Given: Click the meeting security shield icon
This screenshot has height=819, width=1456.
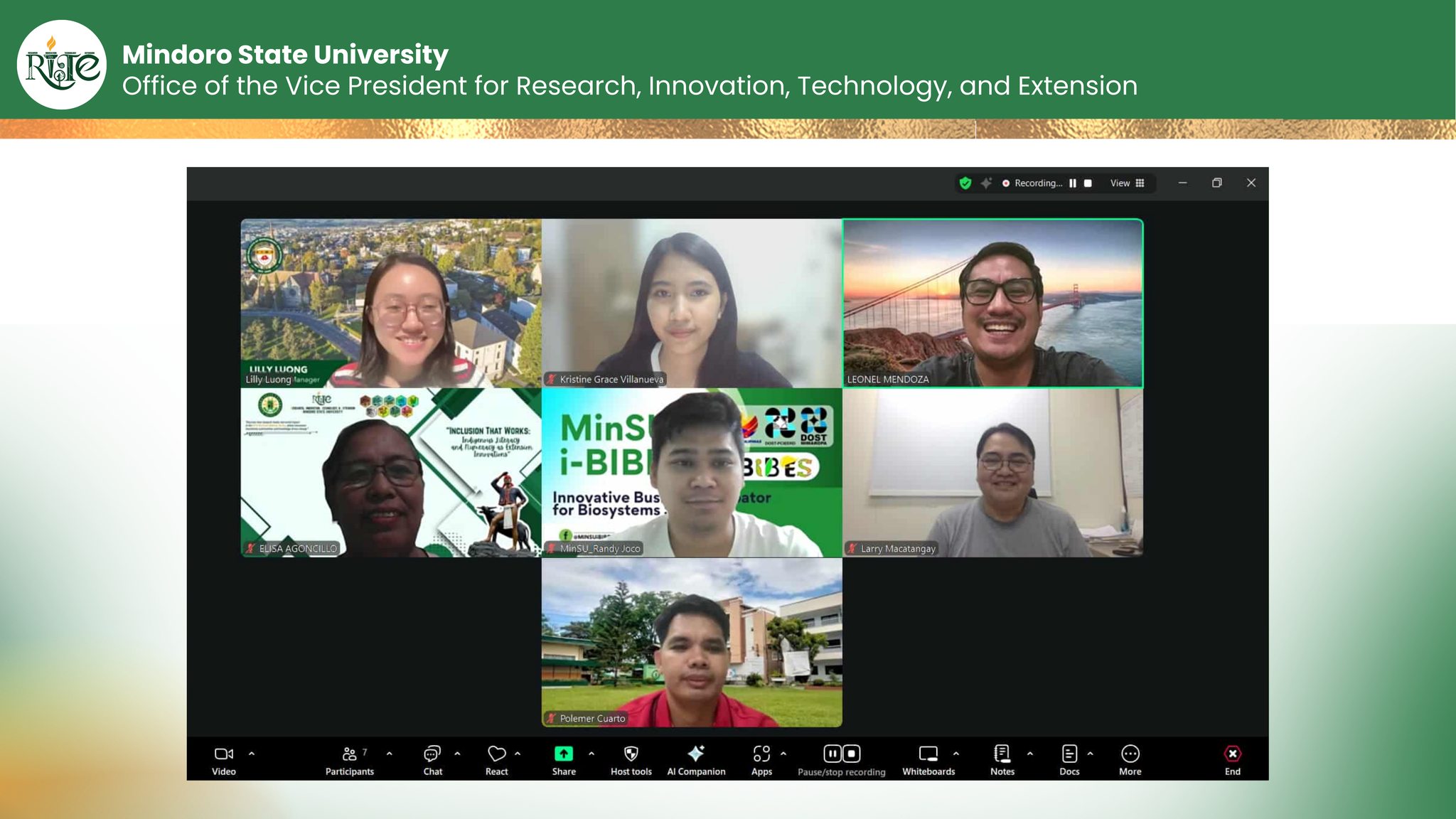Looking at the screenshot, I should tap(965, 183).
